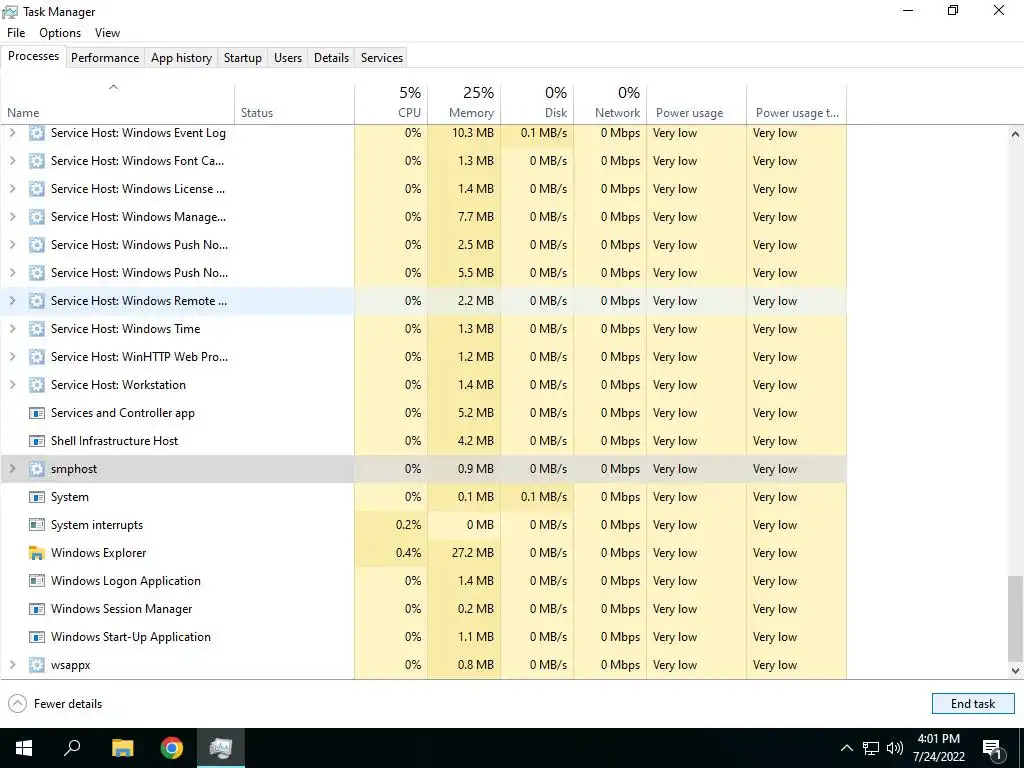Viewport: 1024px width, 768px height.
Task: Expand Service Host: Windows License row
Action: (x=12, y=189)
